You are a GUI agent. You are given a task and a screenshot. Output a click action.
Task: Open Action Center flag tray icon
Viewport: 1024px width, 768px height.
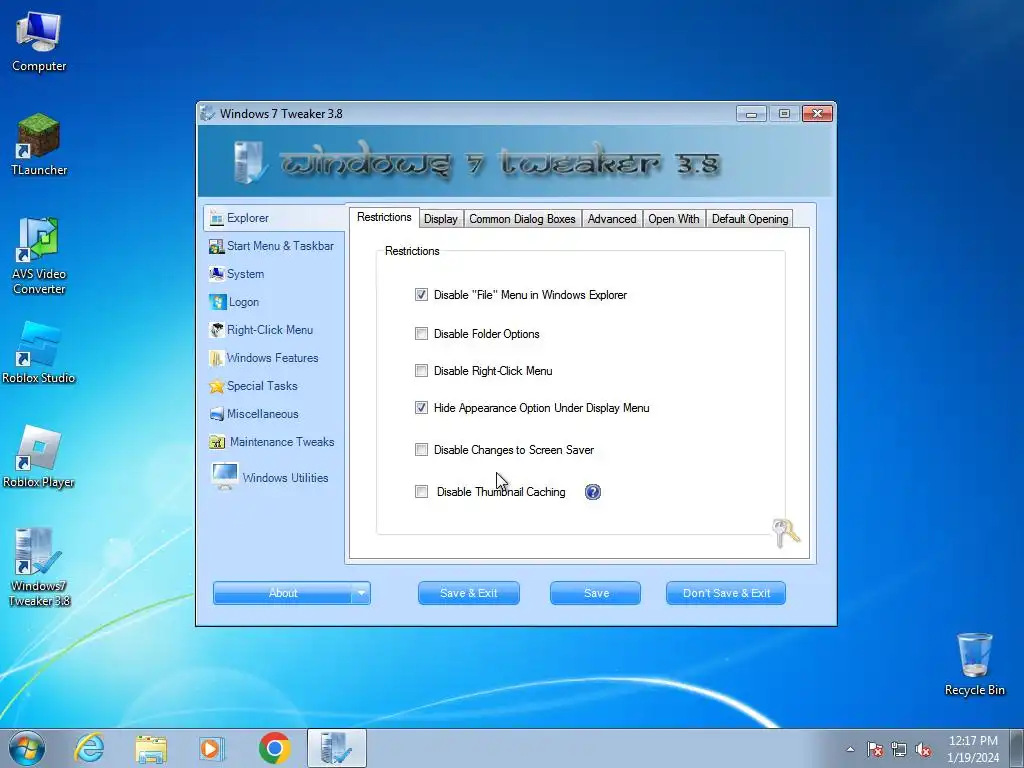(x=874, y=750)
